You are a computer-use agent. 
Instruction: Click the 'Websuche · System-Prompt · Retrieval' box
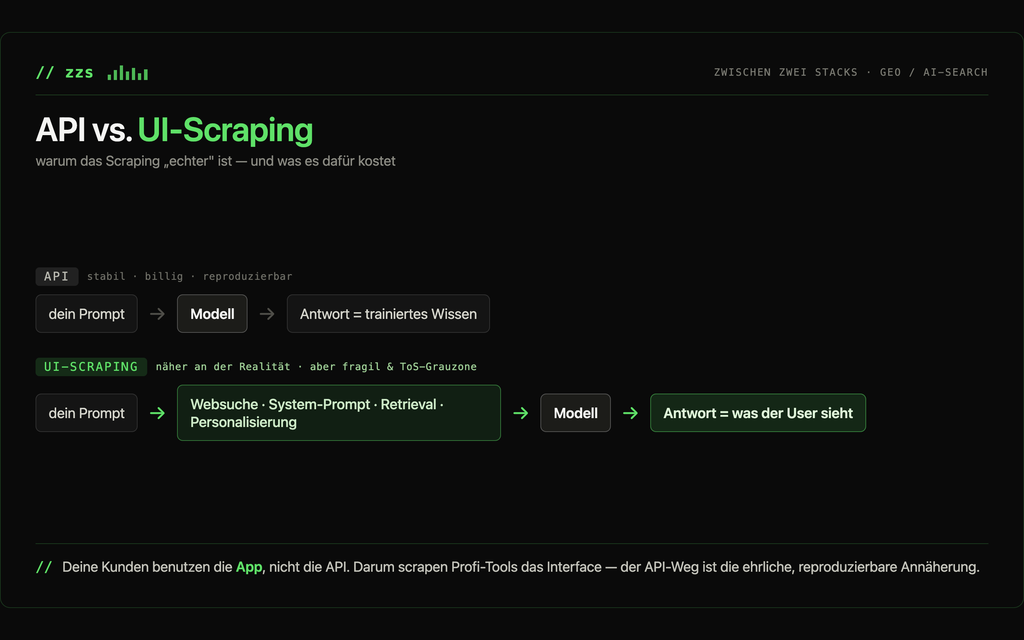tap(339, 413)
